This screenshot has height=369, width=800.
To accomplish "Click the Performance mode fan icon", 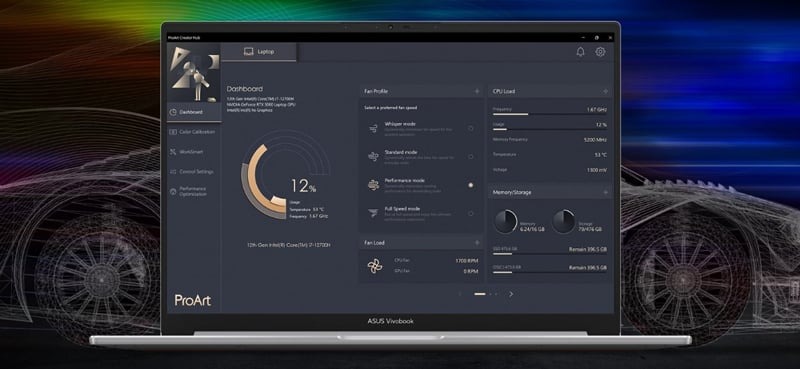I will 373,185.
